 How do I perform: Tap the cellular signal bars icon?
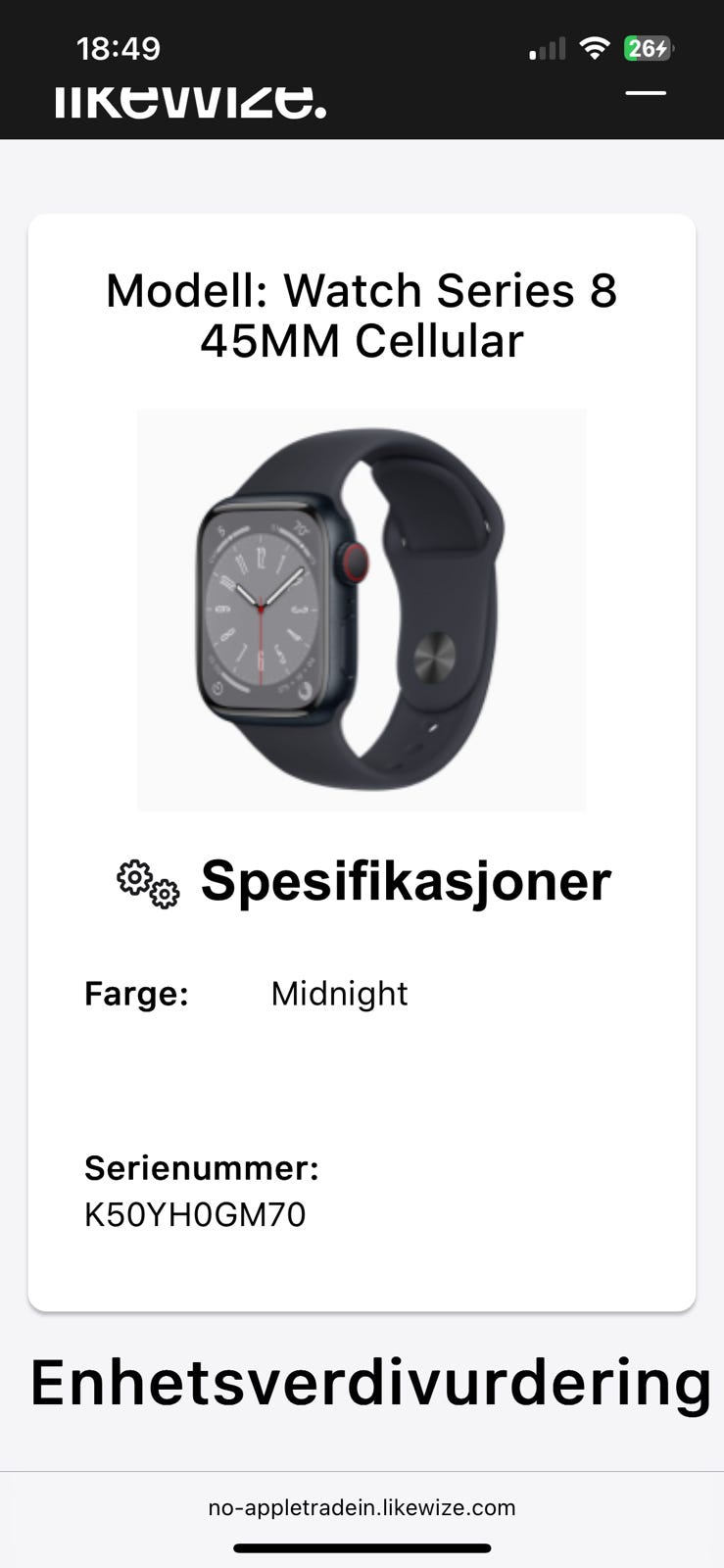pos(548,49)
